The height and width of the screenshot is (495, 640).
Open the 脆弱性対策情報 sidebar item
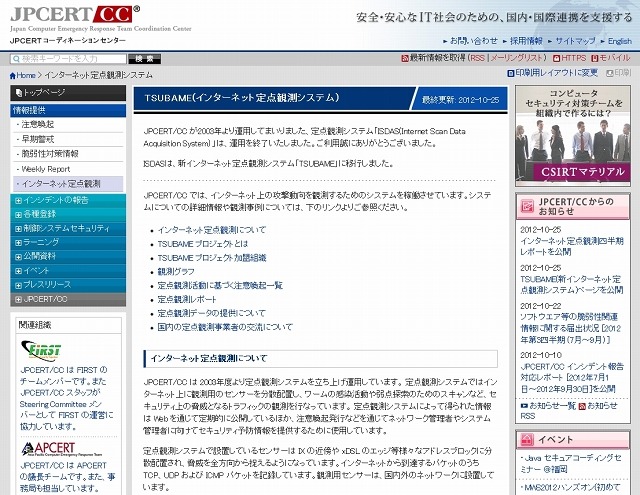tap(68, 154)
